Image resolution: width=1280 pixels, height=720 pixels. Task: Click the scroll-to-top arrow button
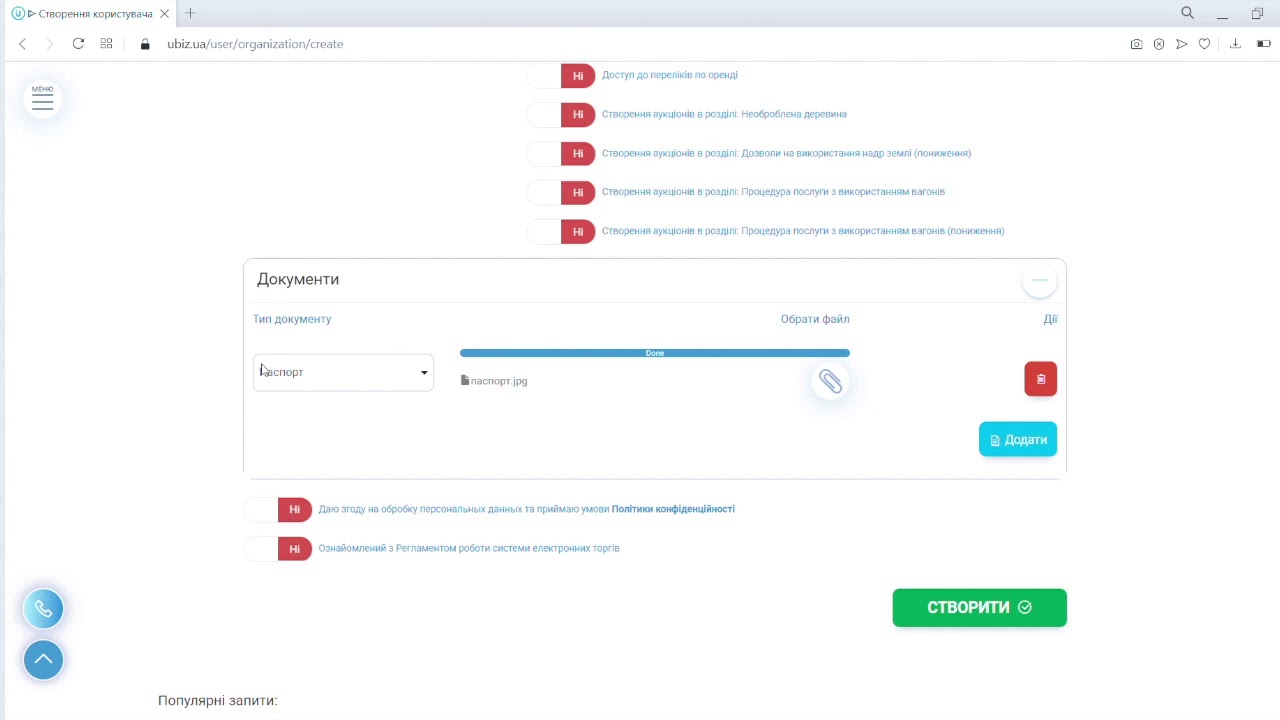[43, 660]
